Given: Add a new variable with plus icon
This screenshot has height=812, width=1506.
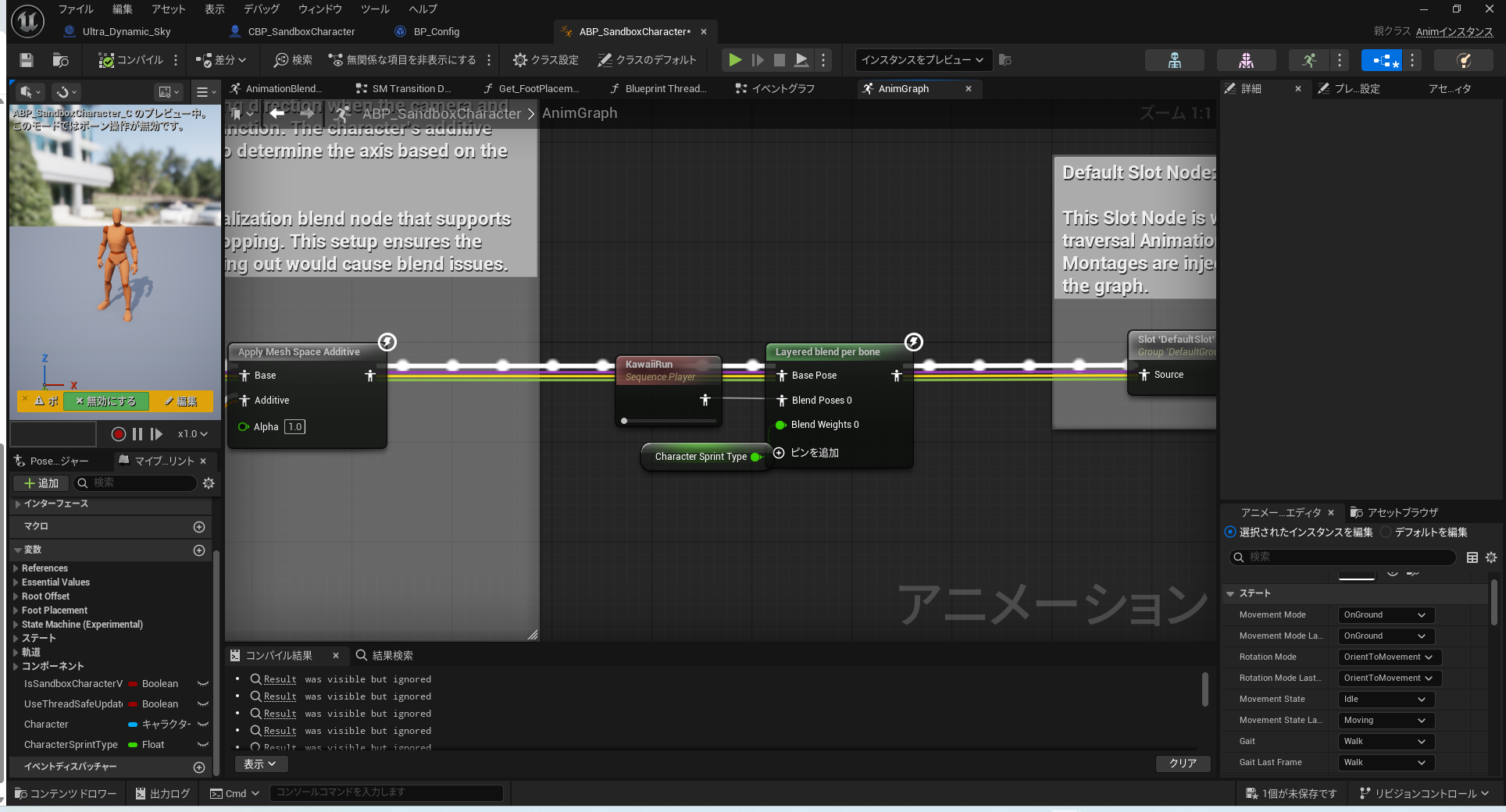Looking at the screenshot, I should [x=199, y=550].
